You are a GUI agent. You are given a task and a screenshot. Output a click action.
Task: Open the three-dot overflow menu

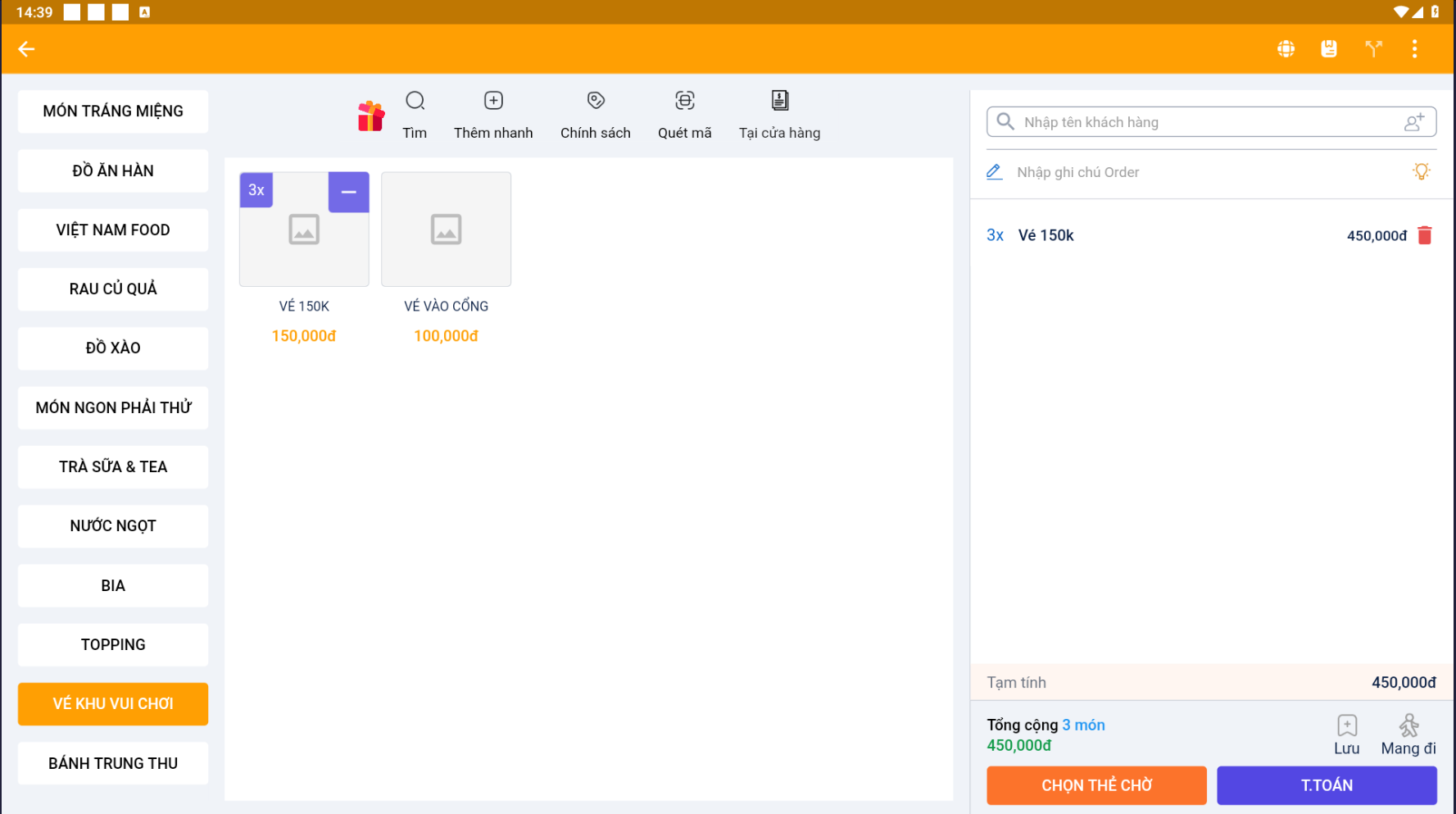(1414, 49)
